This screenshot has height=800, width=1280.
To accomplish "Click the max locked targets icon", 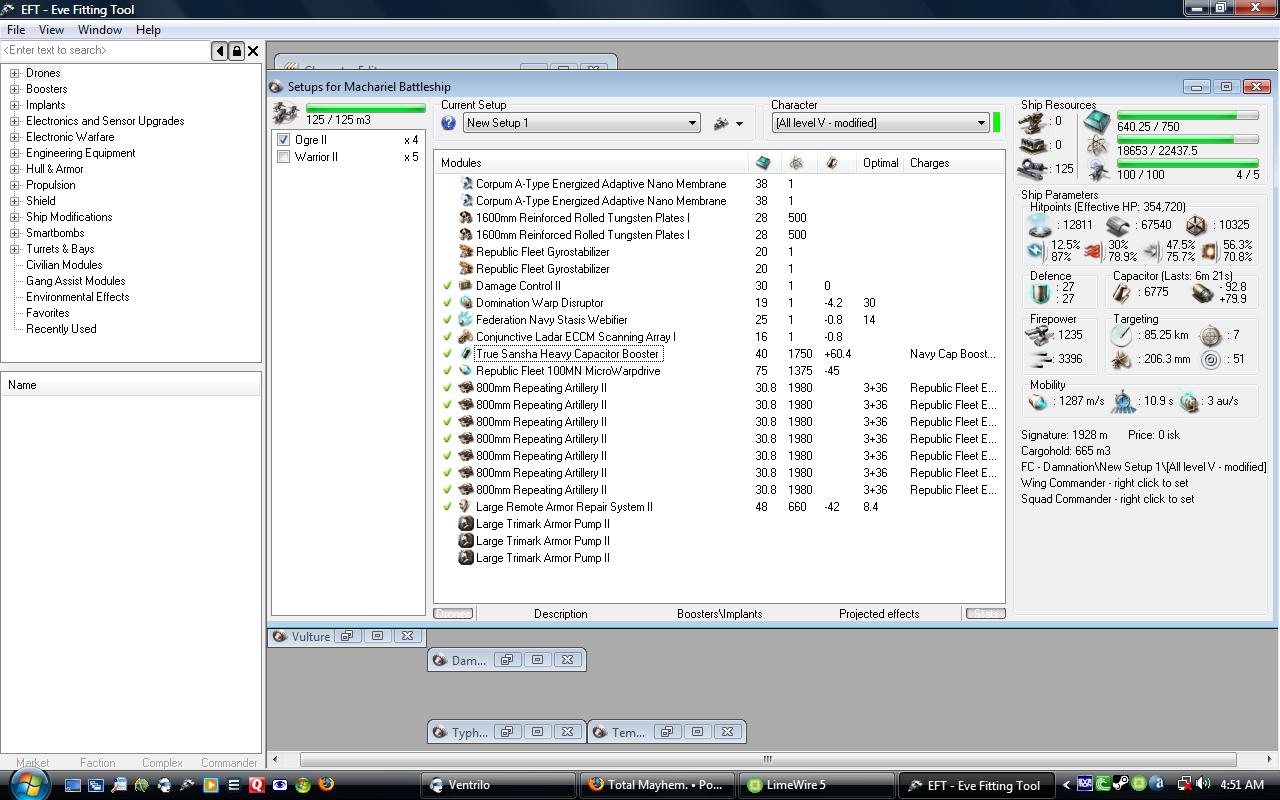I will point(1210,336).
